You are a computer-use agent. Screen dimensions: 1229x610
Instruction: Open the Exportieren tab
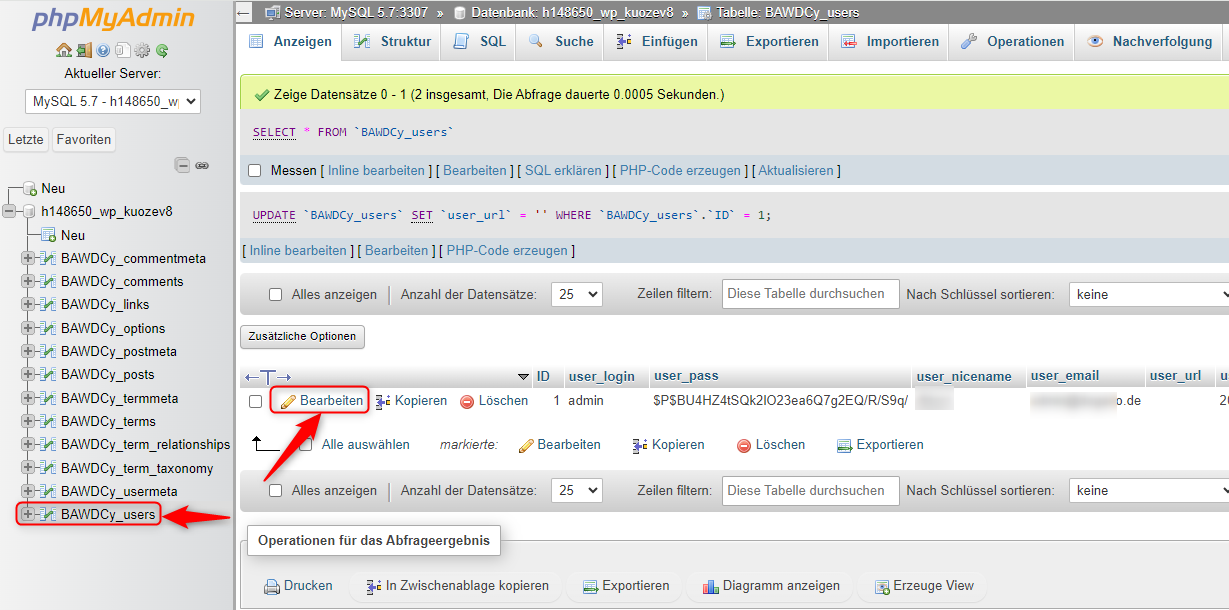(x=769, y=42)
